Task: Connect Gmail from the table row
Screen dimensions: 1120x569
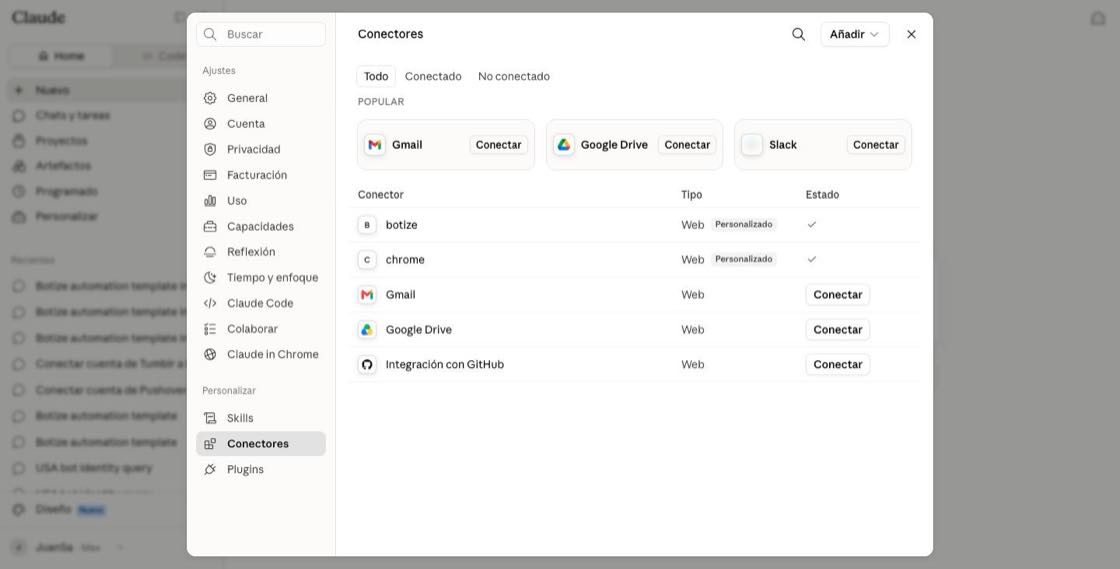Action: [x=838, y=295]
